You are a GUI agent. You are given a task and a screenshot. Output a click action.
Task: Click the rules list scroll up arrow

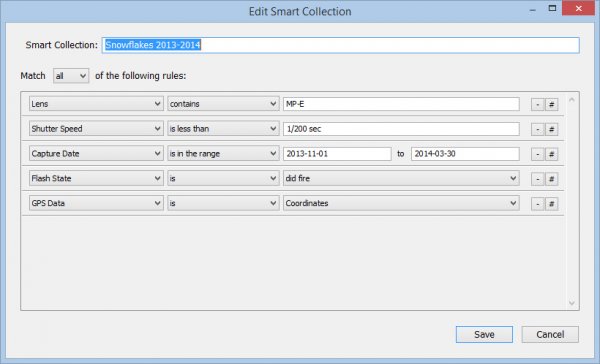(572, 100)
